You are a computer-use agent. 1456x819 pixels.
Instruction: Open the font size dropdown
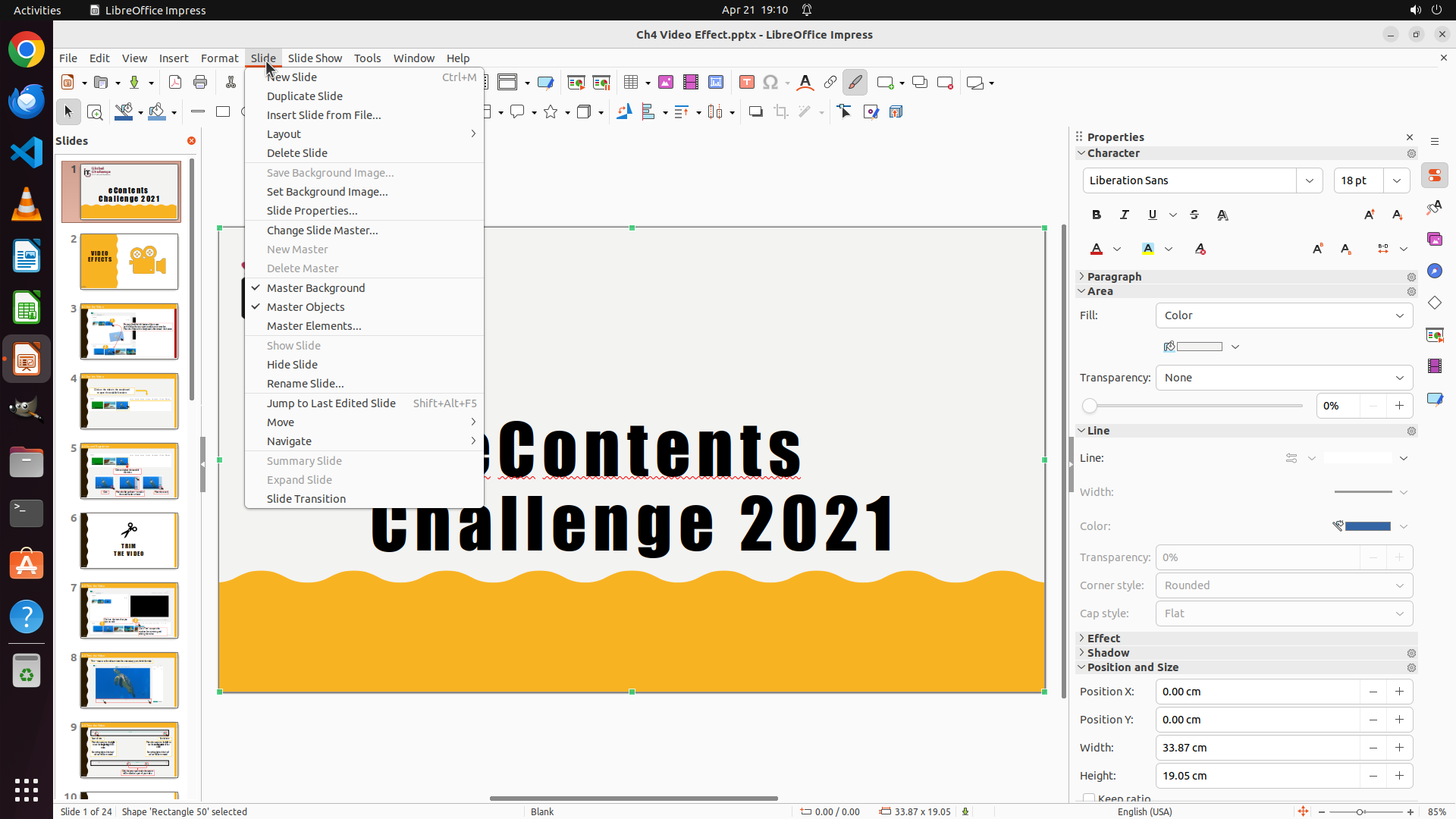click(1397, 180)
